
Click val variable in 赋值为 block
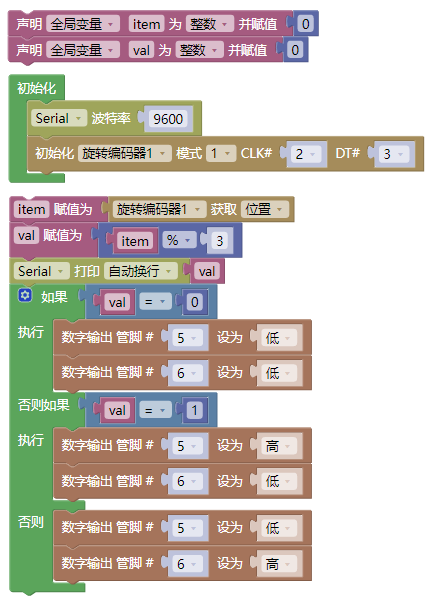(26, 235)
